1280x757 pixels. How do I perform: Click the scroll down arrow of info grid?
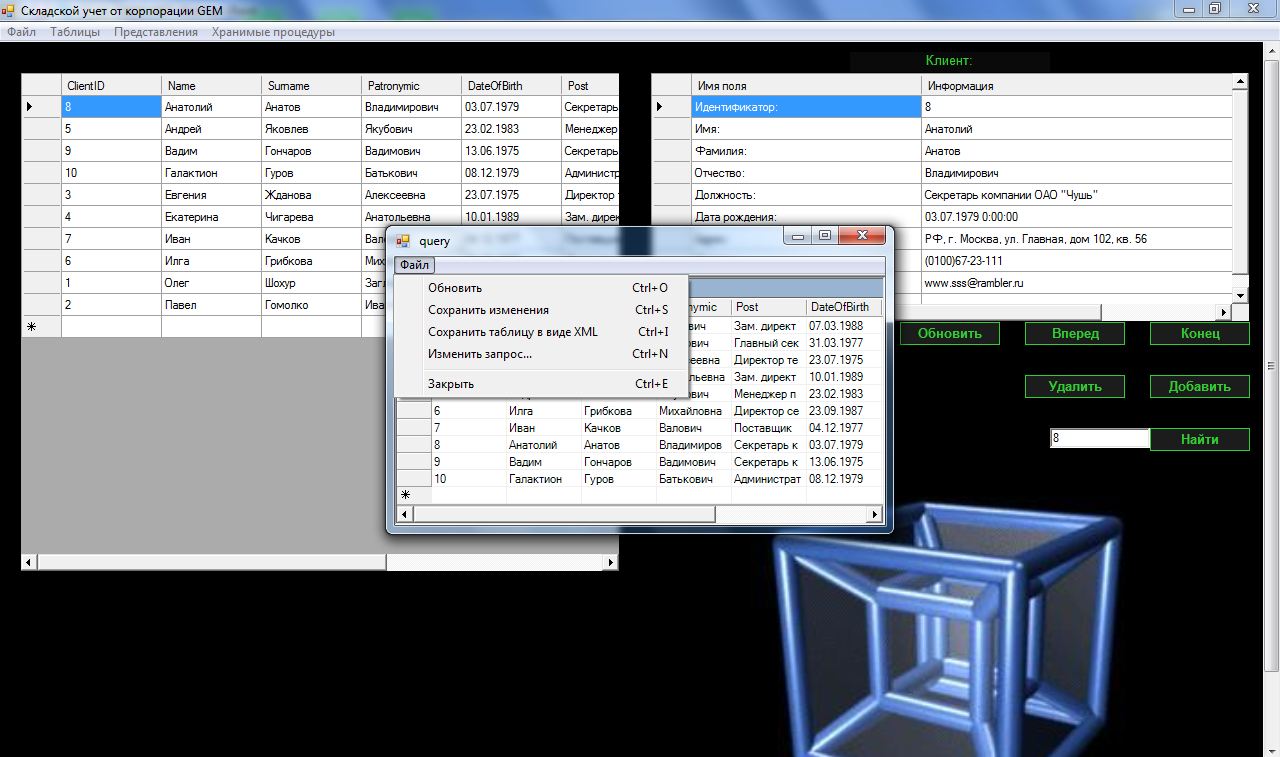point(1240,296)
